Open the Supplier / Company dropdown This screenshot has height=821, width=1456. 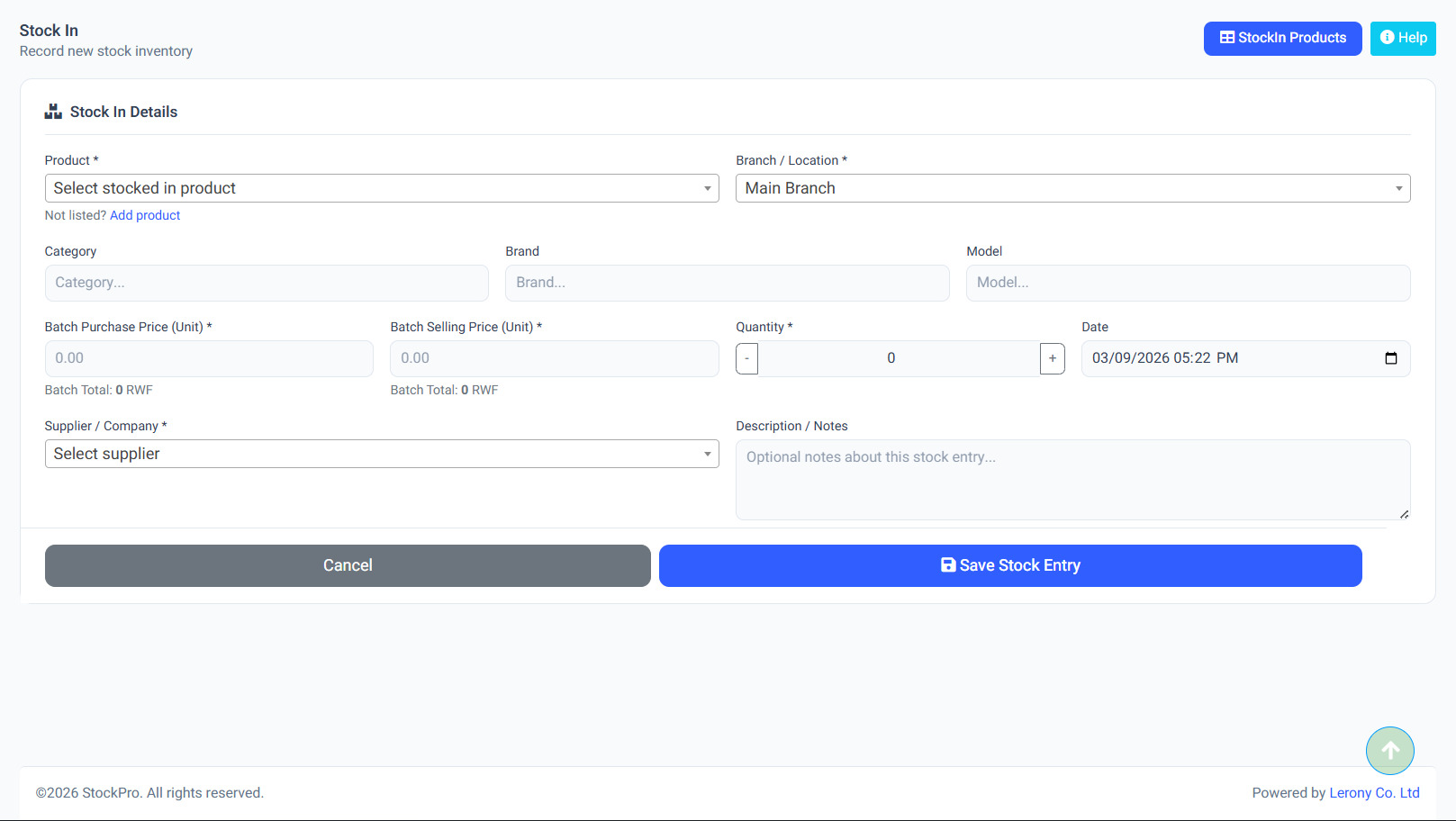click(x=382, y=454)
